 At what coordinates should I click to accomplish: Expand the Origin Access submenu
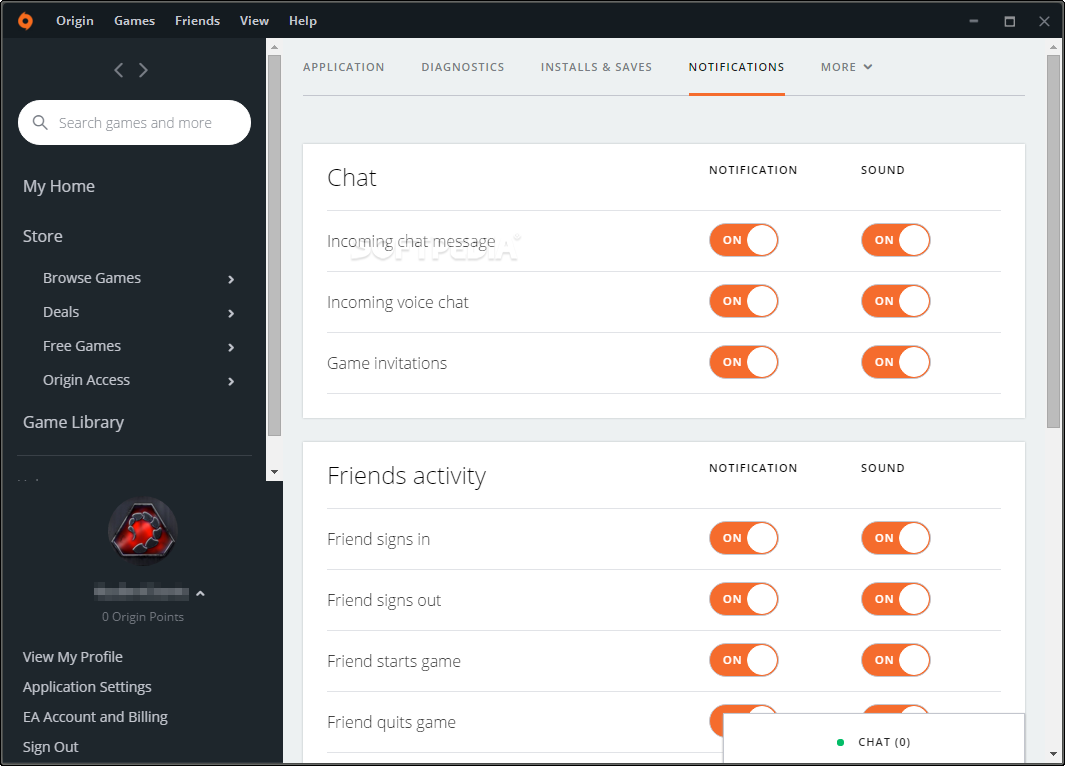[x=231, y=381]
